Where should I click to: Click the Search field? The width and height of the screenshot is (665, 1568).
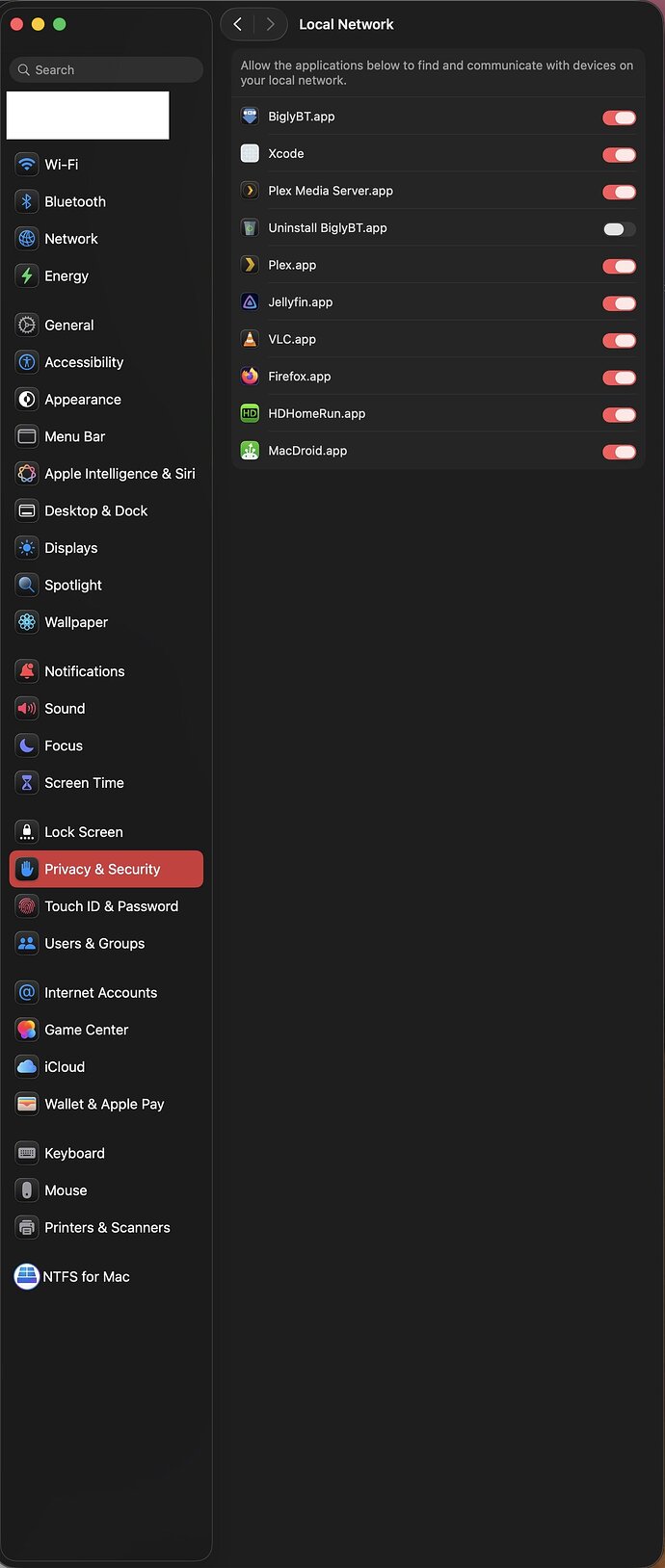click(x=104, y=68)
